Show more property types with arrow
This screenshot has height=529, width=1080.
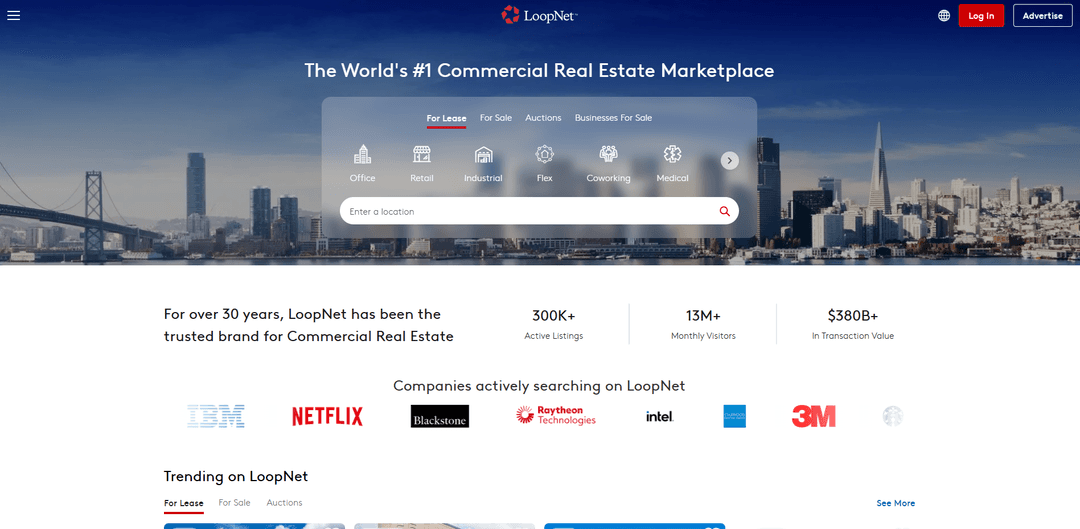pos(730,160)
